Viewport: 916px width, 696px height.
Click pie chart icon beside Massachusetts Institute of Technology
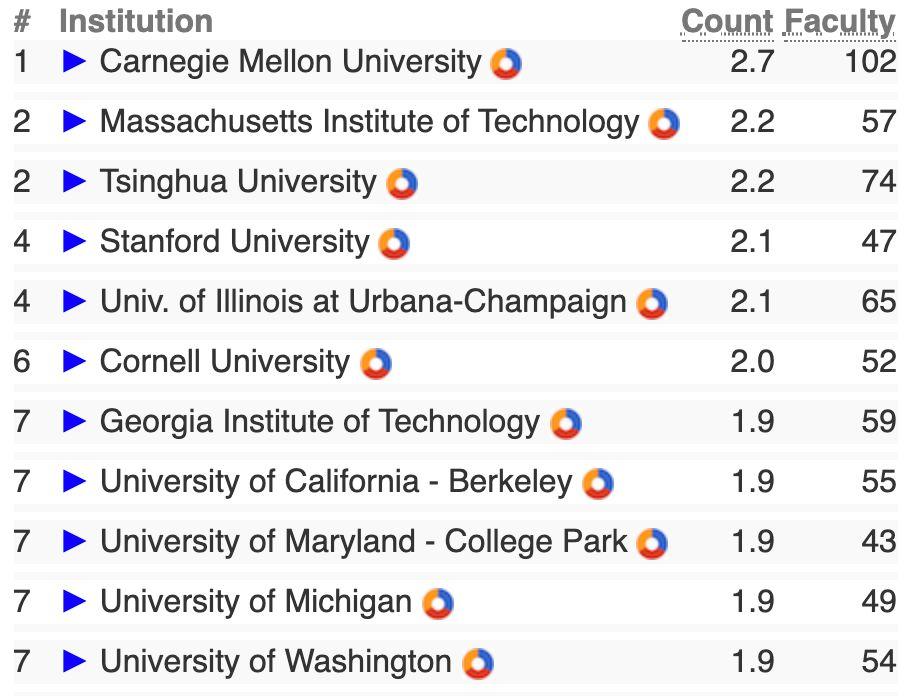[664, 124]
